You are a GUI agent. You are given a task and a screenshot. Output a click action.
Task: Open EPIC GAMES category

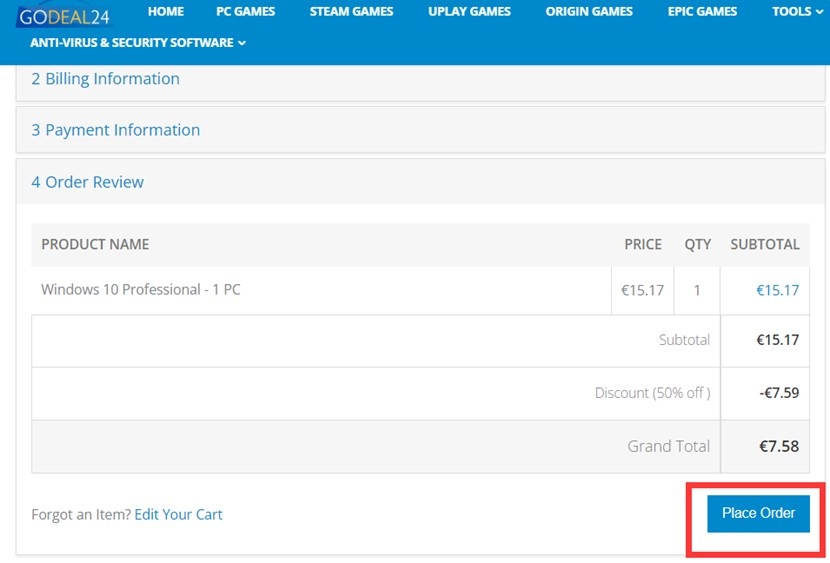tap(702, 12)
